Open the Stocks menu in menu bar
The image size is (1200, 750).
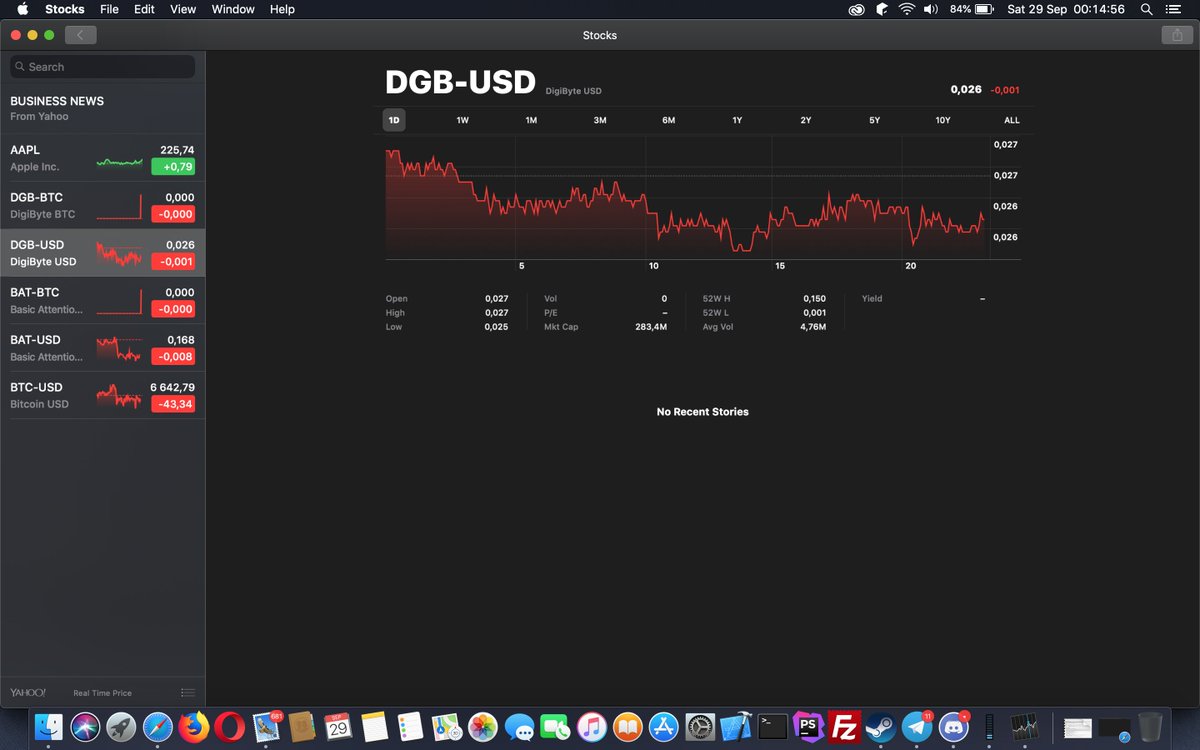click(65, 9)
